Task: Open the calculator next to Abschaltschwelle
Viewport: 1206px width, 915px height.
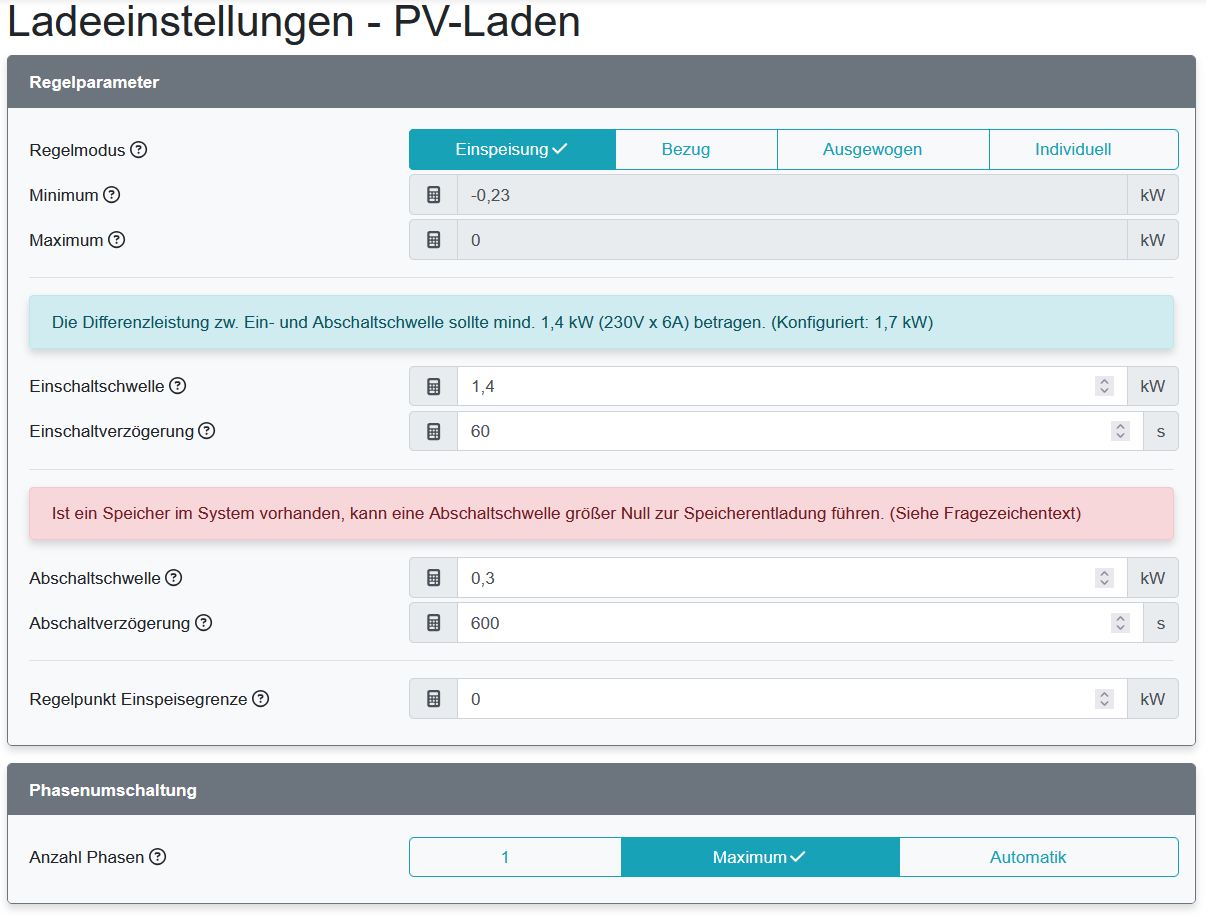Action: (433, 577)
